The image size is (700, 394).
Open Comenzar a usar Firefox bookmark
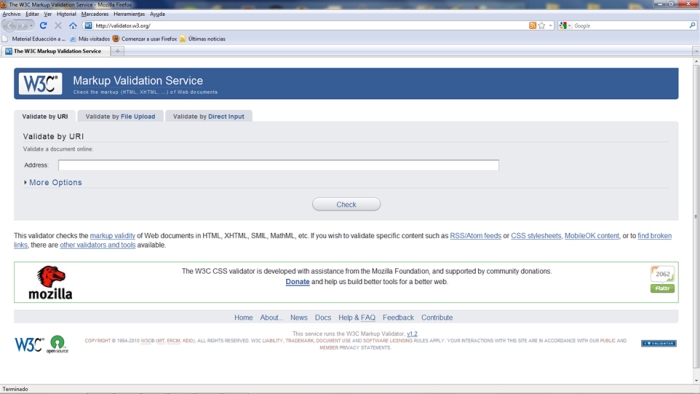(145, 39)
